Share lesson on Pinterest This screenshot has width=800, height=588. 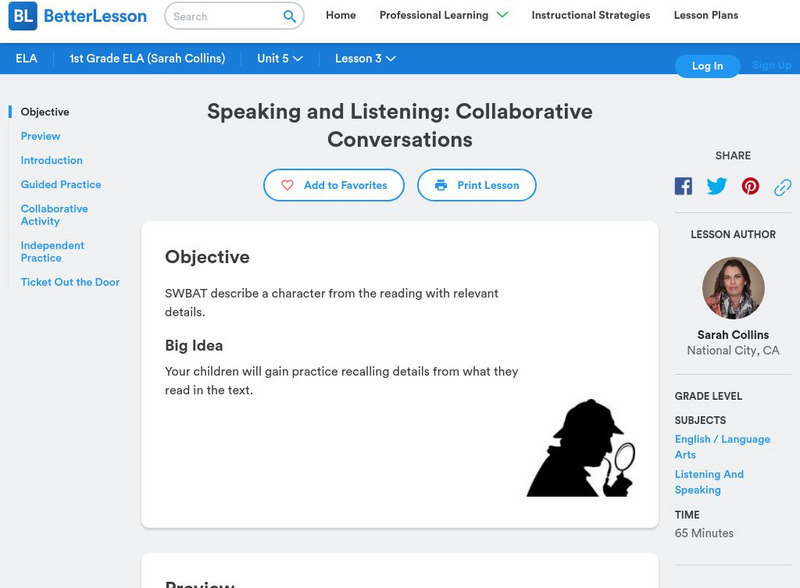(x=750, y=186)
